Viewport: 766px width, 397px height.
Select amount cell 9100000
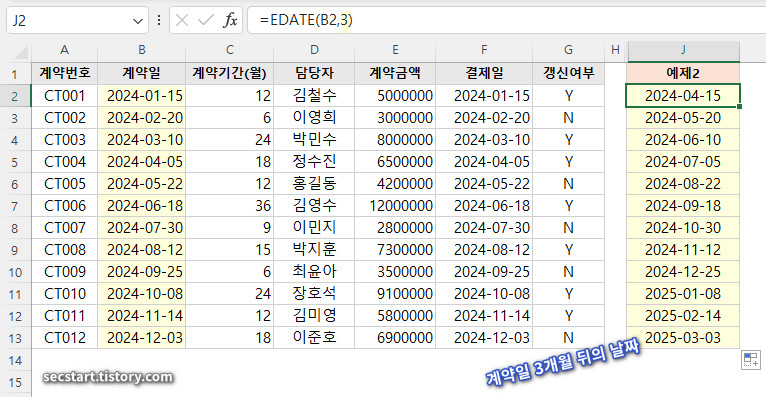click(395, 293)
